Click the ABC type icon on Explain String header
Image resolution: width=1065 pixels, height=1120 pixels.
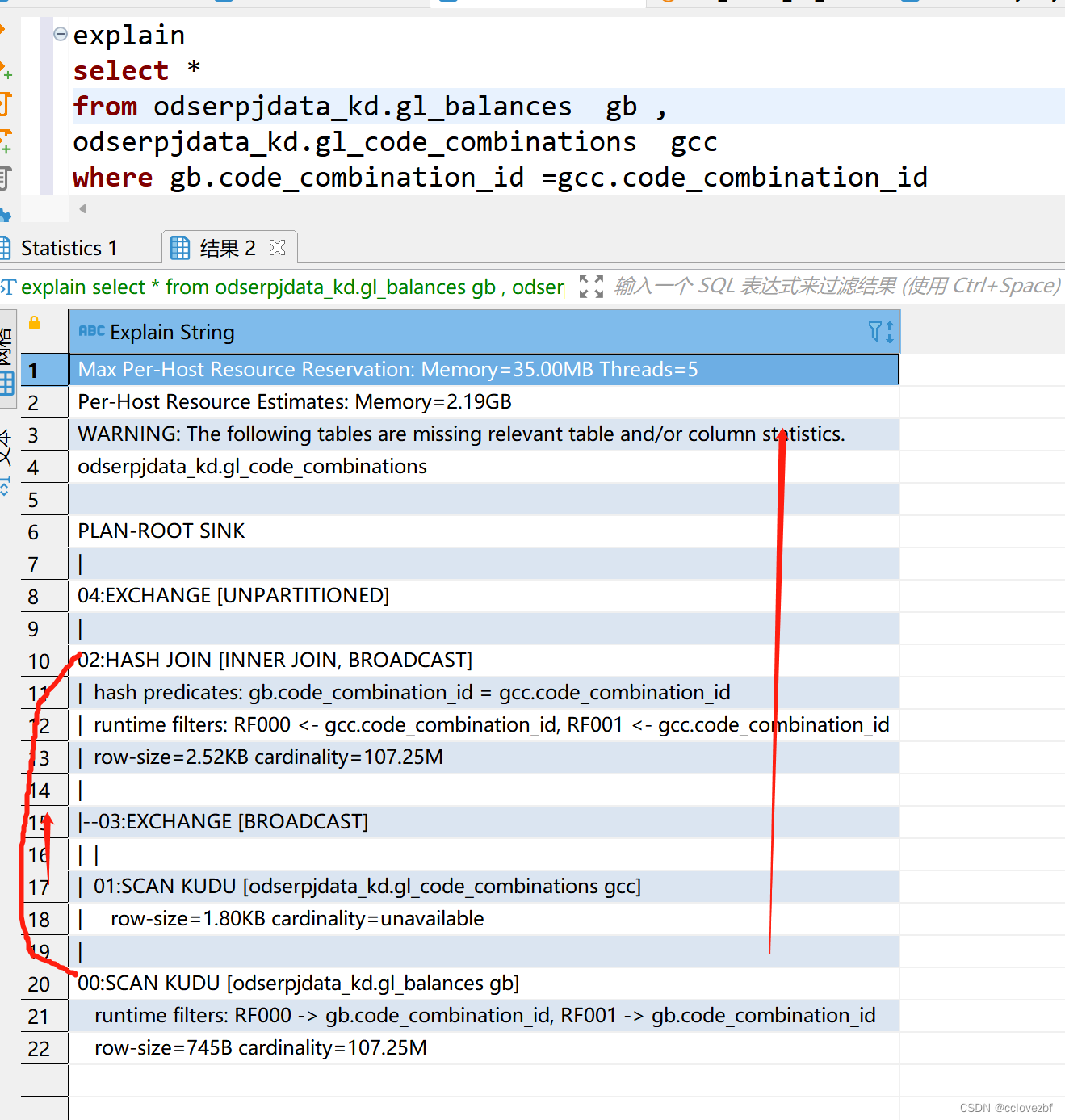(x=91, y=331)
